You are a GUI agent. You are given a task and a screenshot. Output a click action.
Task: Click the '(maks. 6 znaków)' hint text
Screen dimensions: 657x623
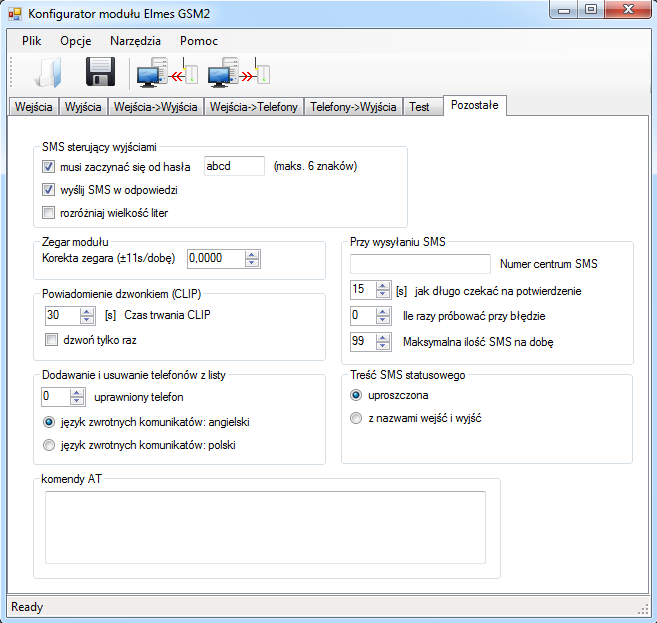pyautogui.click(x=315, y=166)
